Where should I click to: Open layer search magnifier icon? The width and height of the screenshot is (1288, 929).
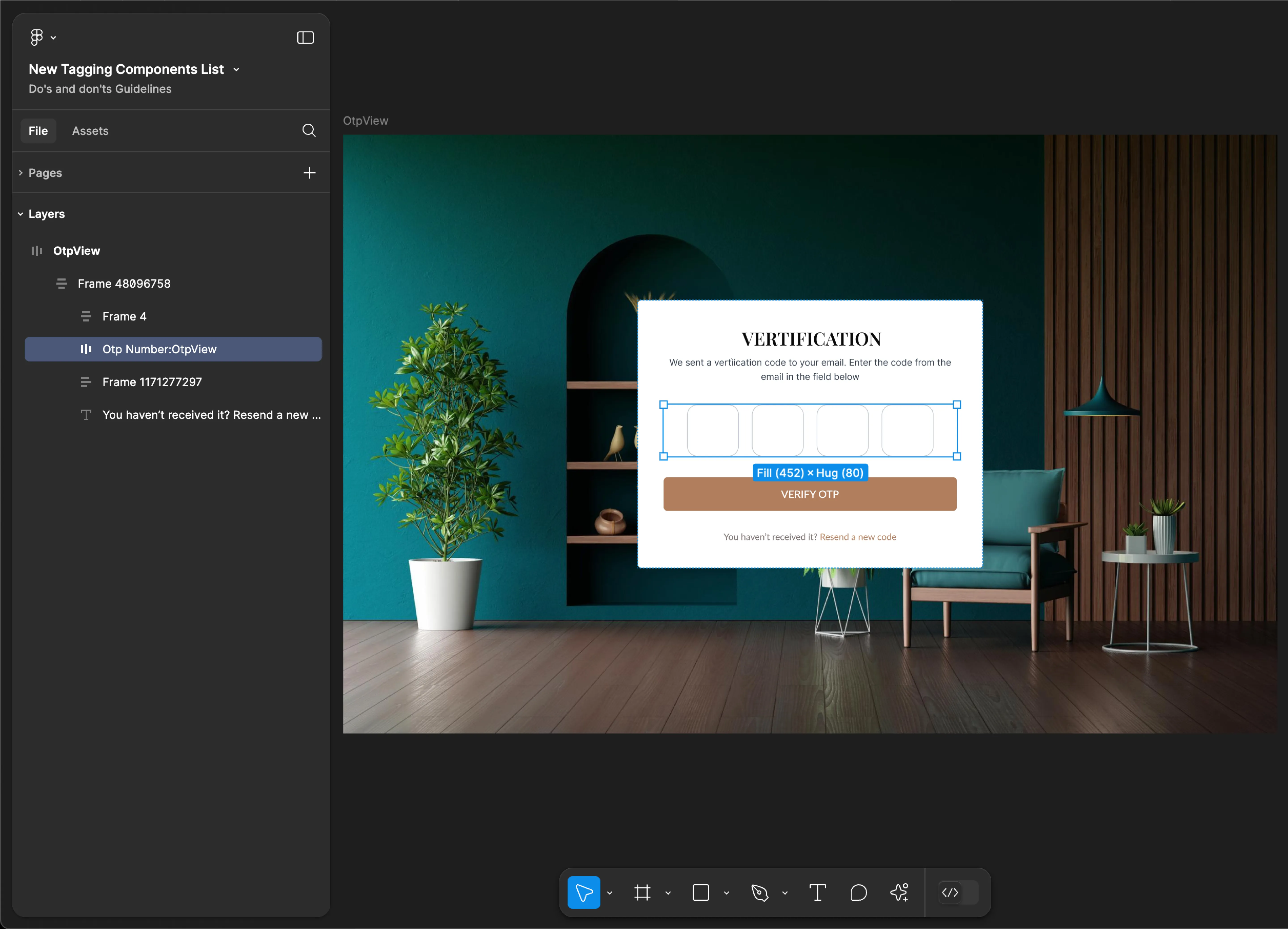click(x=309, y=131)
